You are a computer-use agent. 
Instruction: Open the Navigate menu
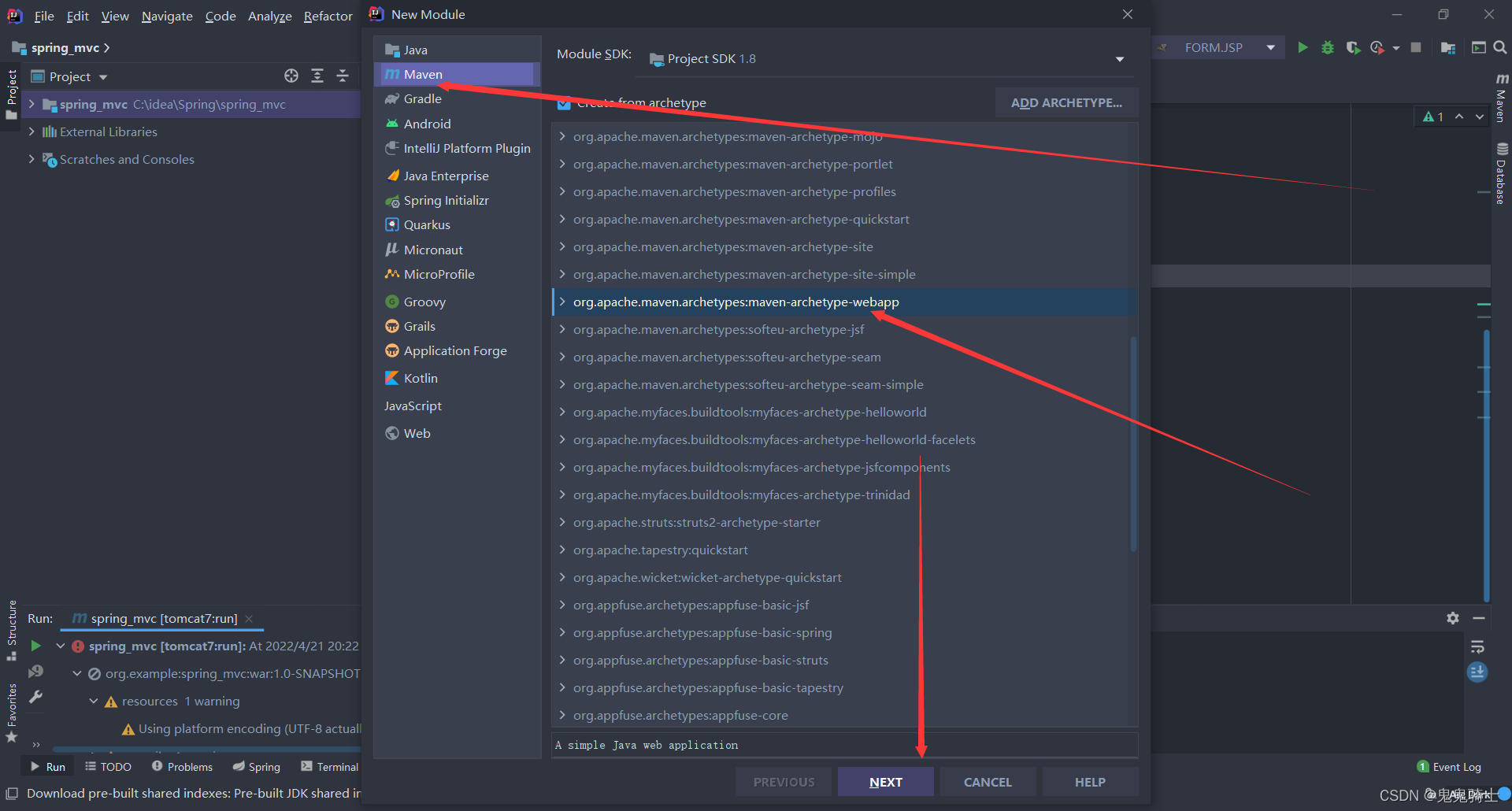[x=167, y=16]
